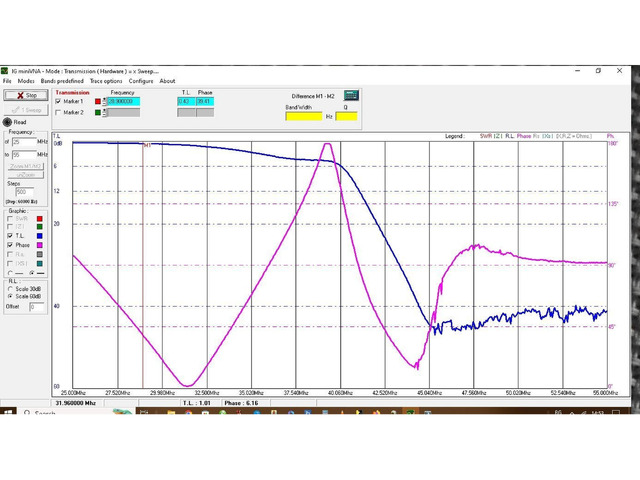Toggle the Phase graphic checkbox

[10, 245]
